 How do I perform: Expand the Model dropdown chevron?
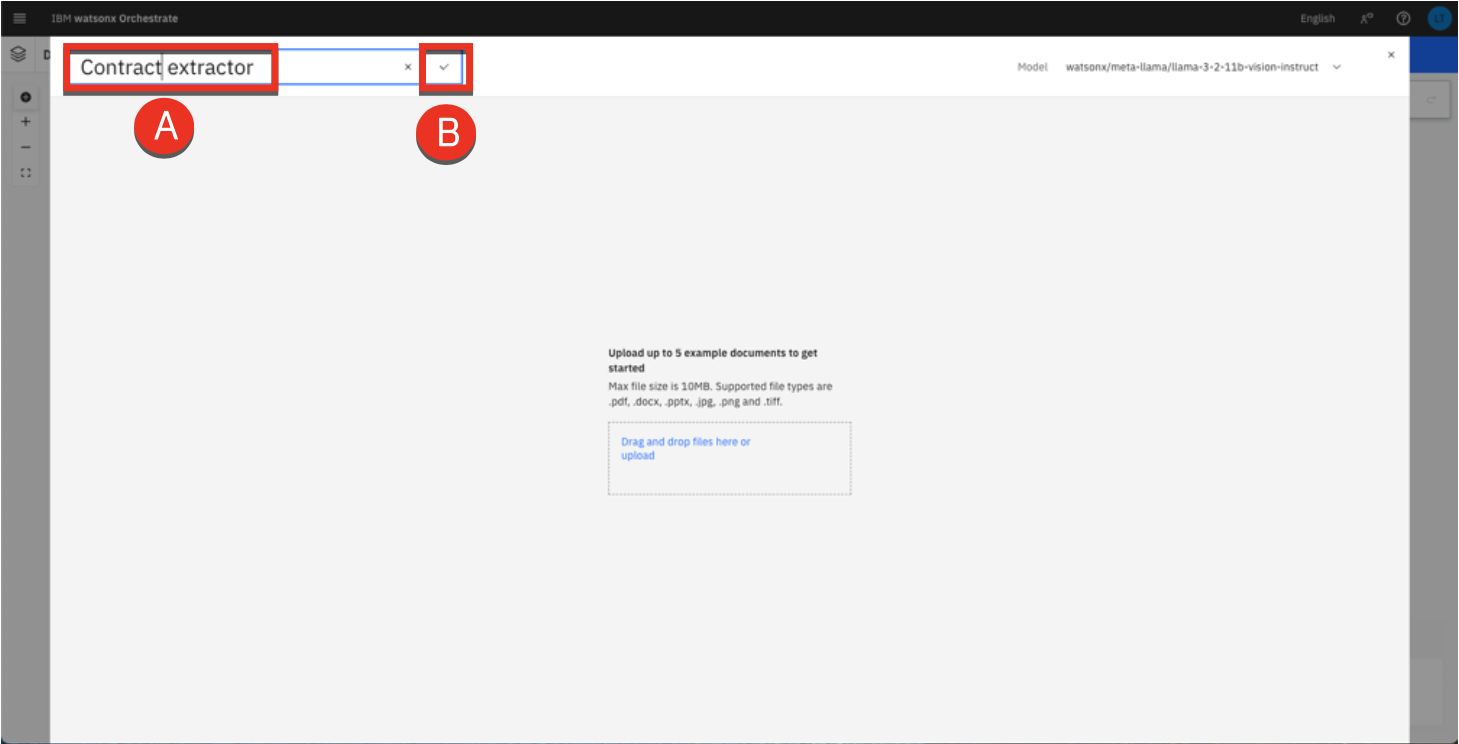click(1337, 67)
